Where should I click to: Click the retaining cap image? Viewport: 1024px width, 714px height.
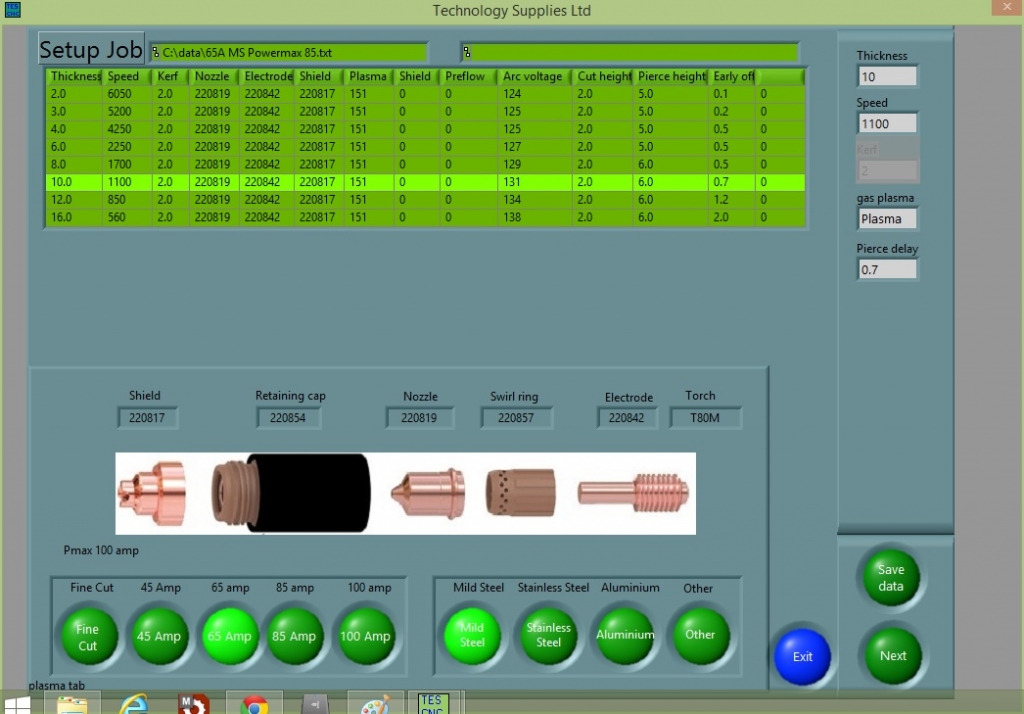click(x=290, y=492)
